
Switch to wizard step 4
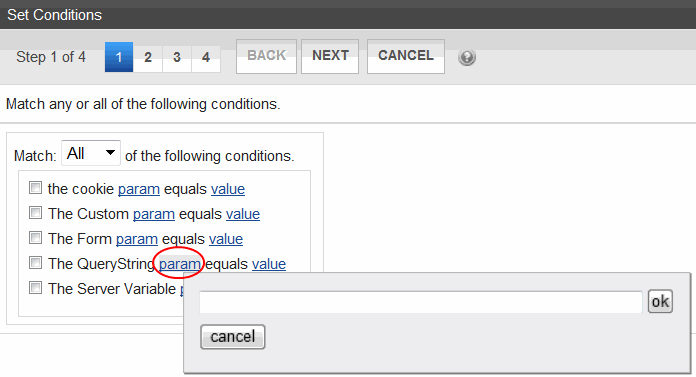(x=206, y=57)
